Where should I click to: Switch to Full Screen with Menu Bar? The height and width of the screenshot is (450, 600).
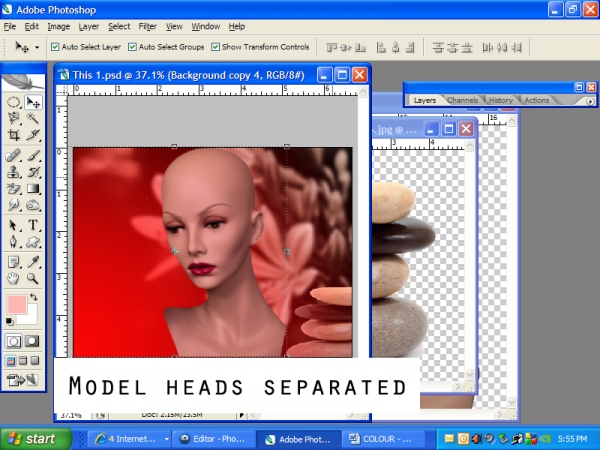23,360
